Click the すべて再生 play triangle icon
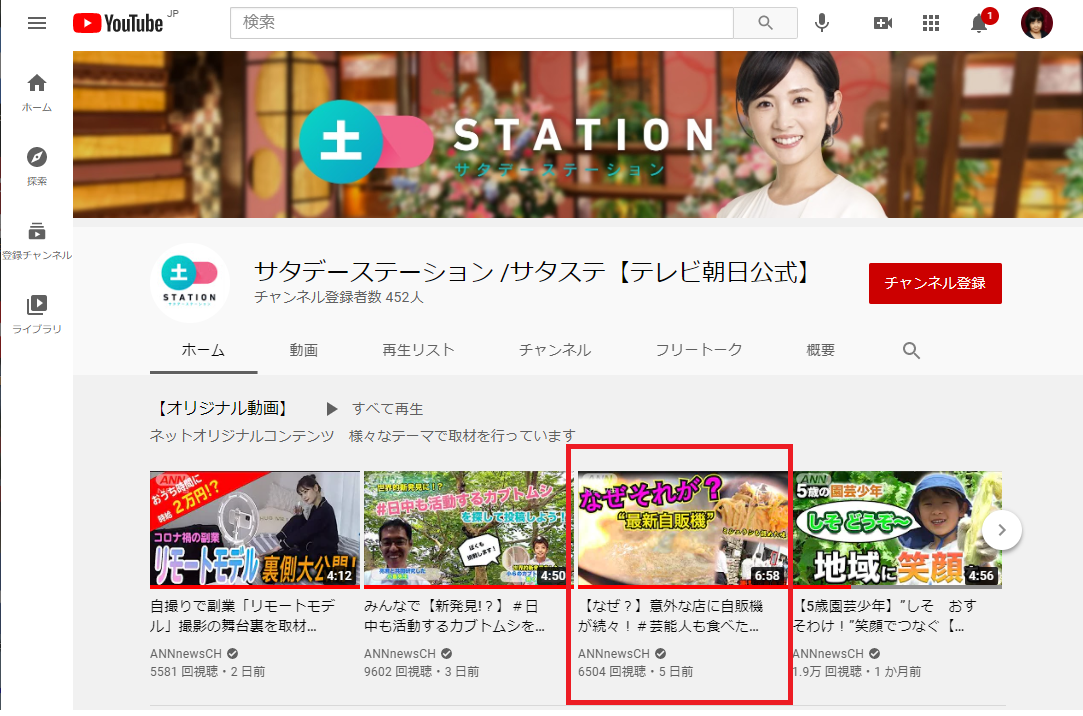Image resolution: width=1083 pixels, height=716 pixels. pyautogui.click(x=332, y=409)
